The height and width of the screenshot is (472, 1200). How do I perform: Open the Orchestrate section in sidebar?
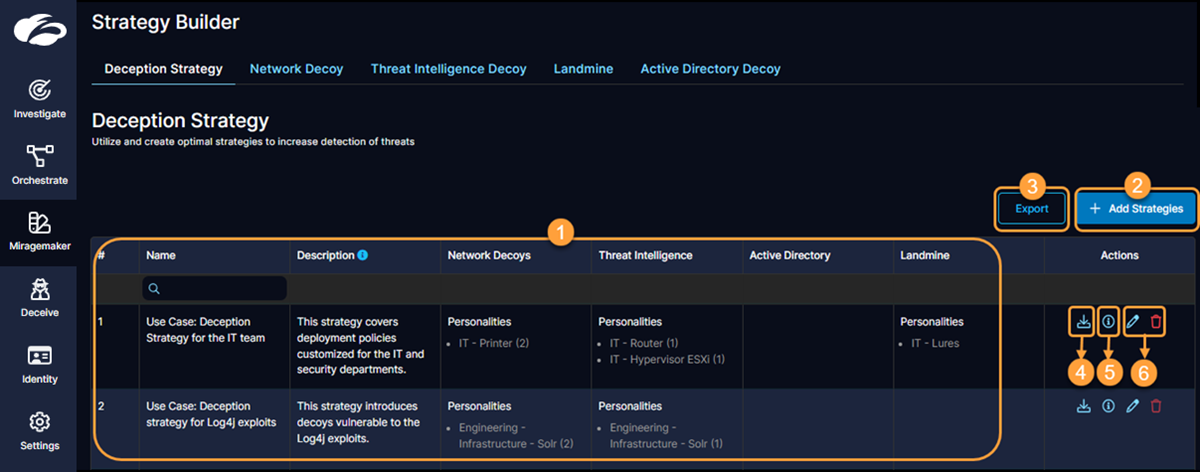click(39, 164)
